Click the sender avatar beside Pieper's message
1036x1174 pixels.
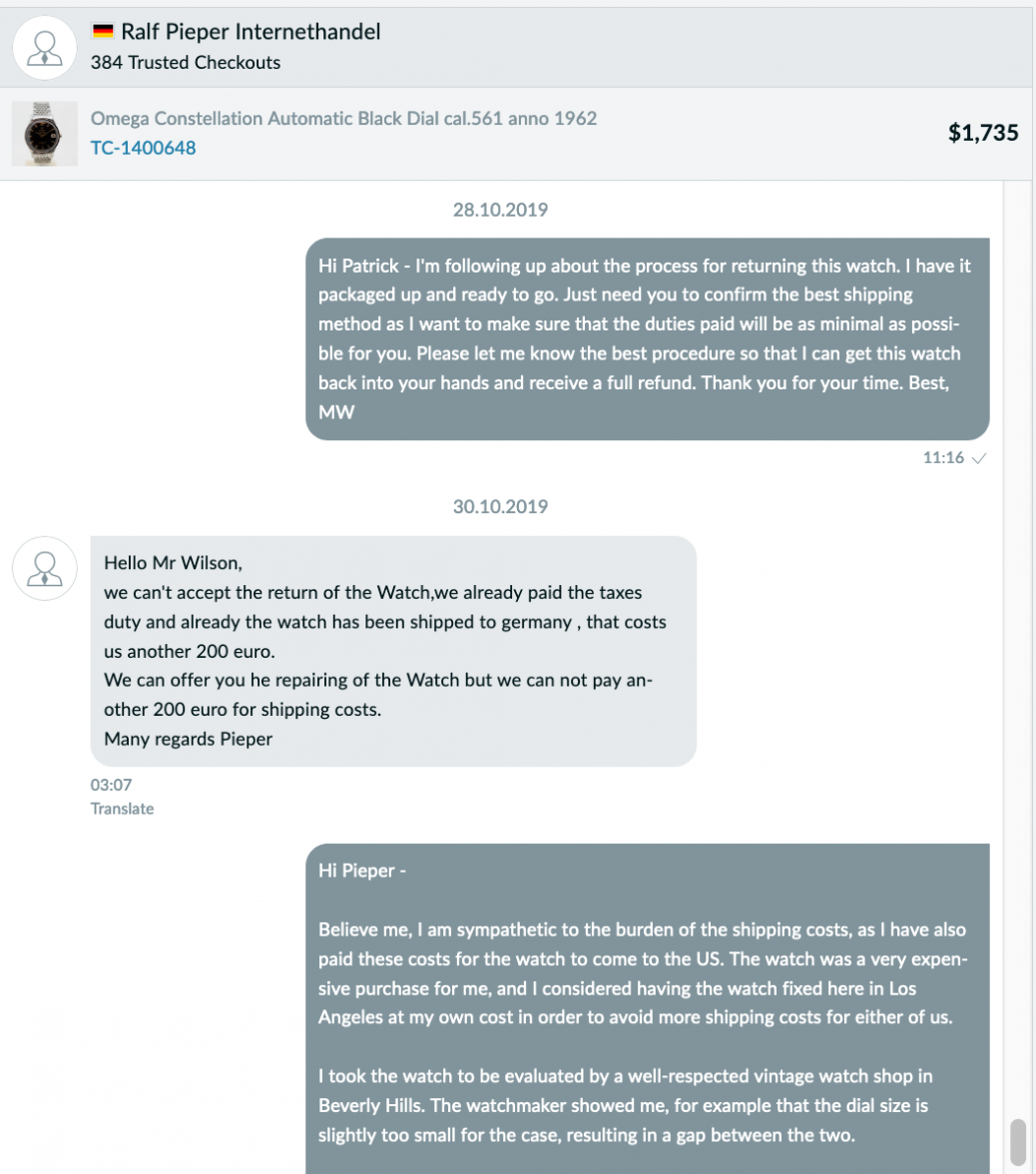45,568
